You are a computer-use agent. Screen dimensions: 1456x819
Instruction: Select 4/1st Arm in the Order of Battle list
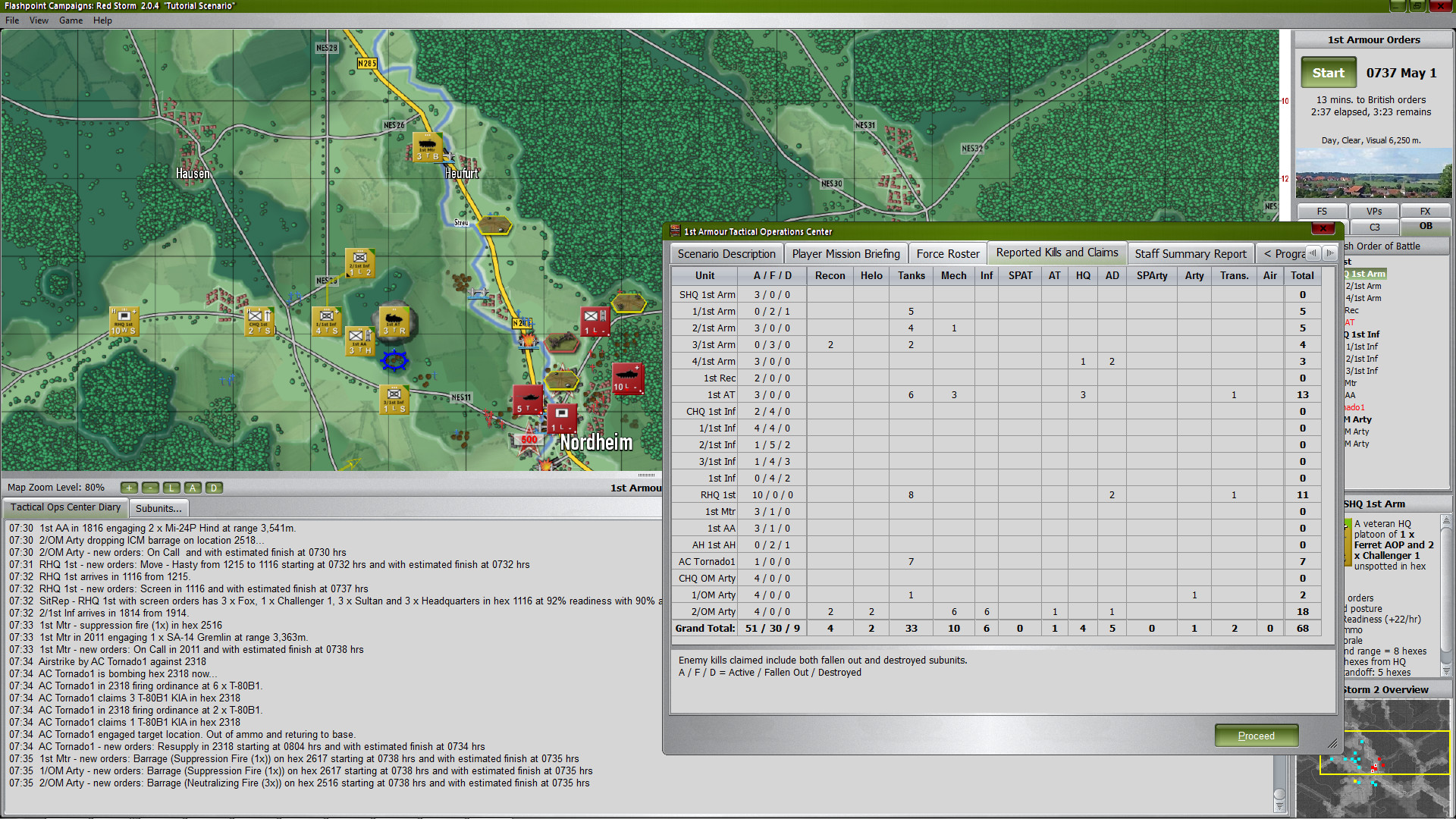[x=1363, y=298]
